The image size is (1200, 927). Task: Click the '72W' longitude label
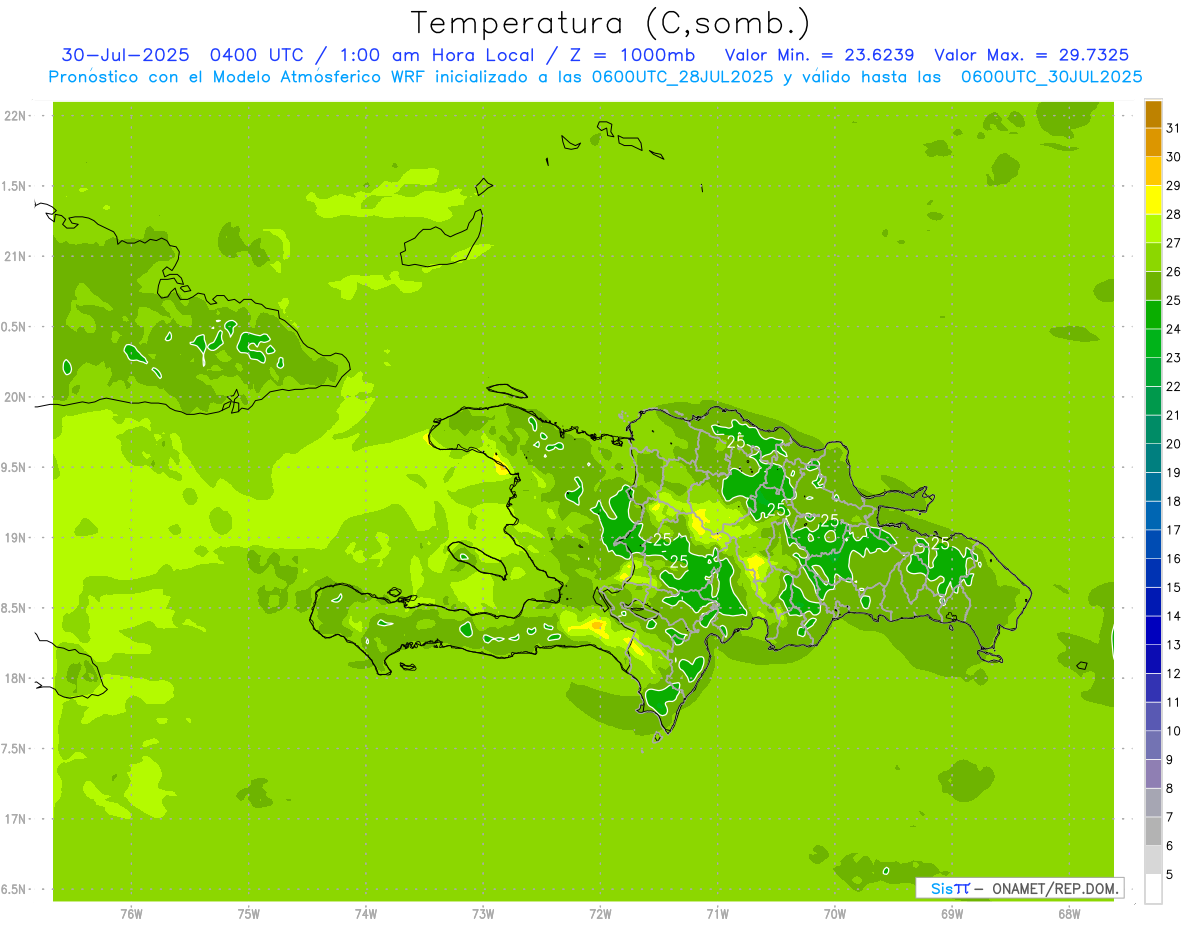click(600, 913)
